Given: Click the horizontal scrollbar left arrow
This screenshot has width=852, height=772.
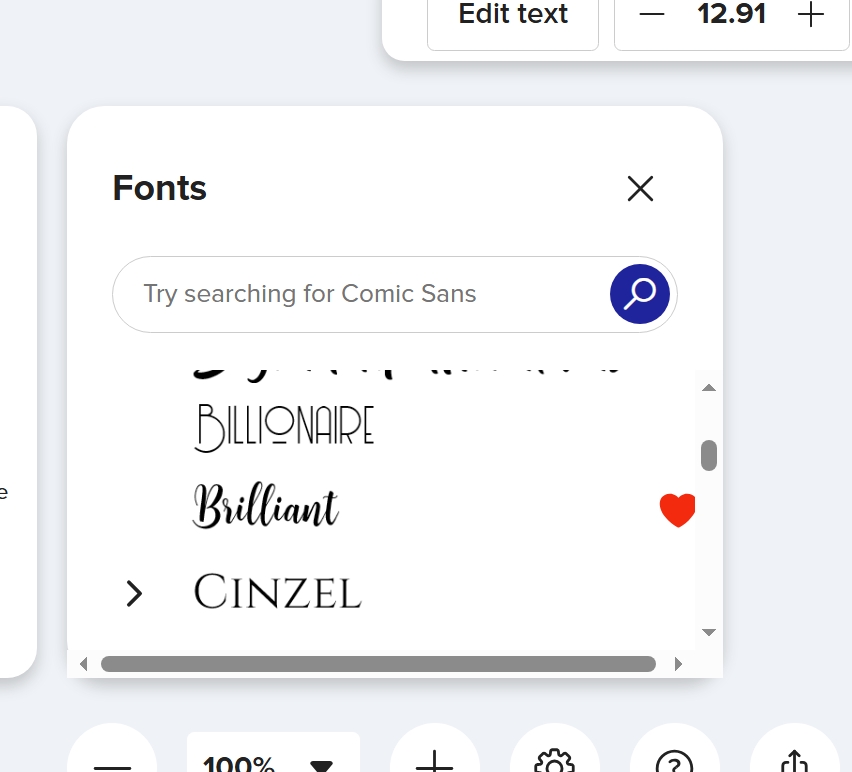Looking at the screenshot, I should (83, 664).
